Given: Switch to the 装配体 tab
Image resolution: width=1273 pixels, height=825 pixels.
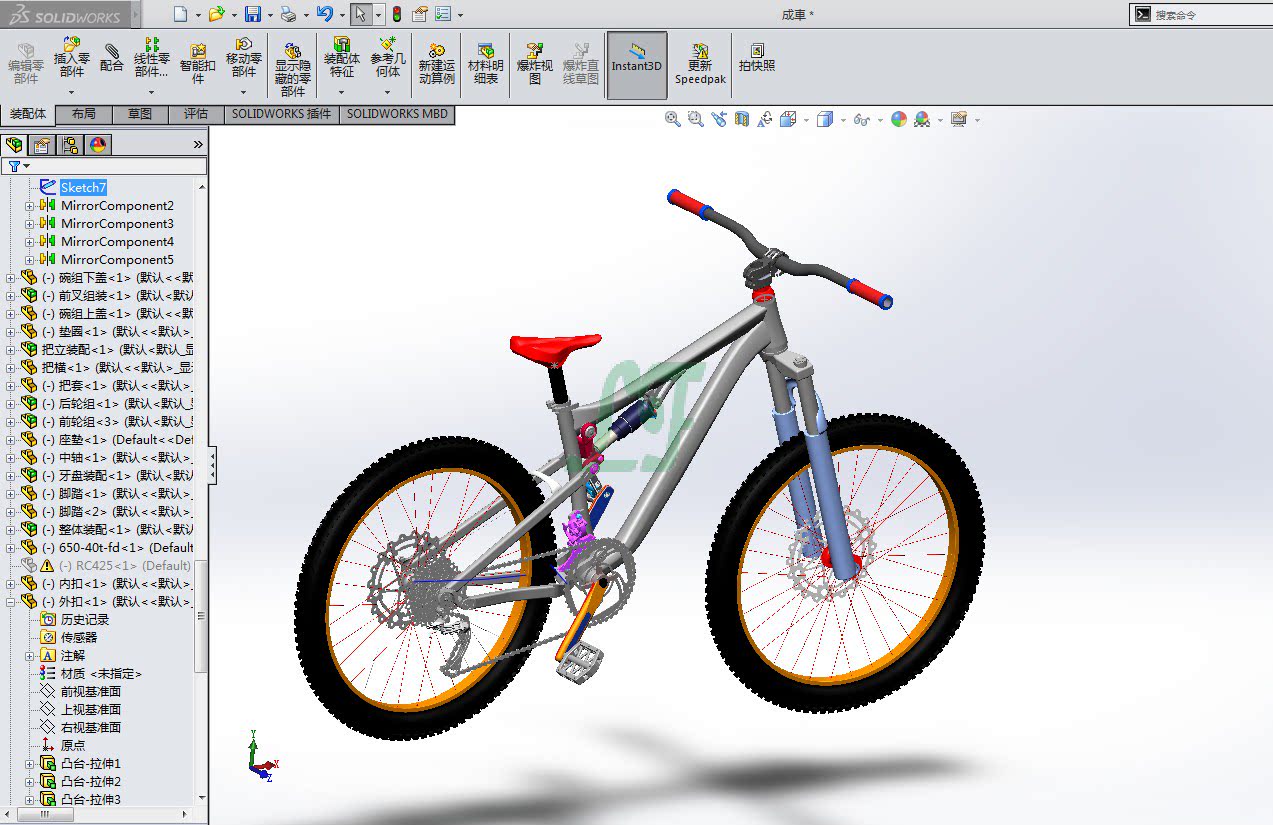Looking at the screenshot, I should coord(28,114).
